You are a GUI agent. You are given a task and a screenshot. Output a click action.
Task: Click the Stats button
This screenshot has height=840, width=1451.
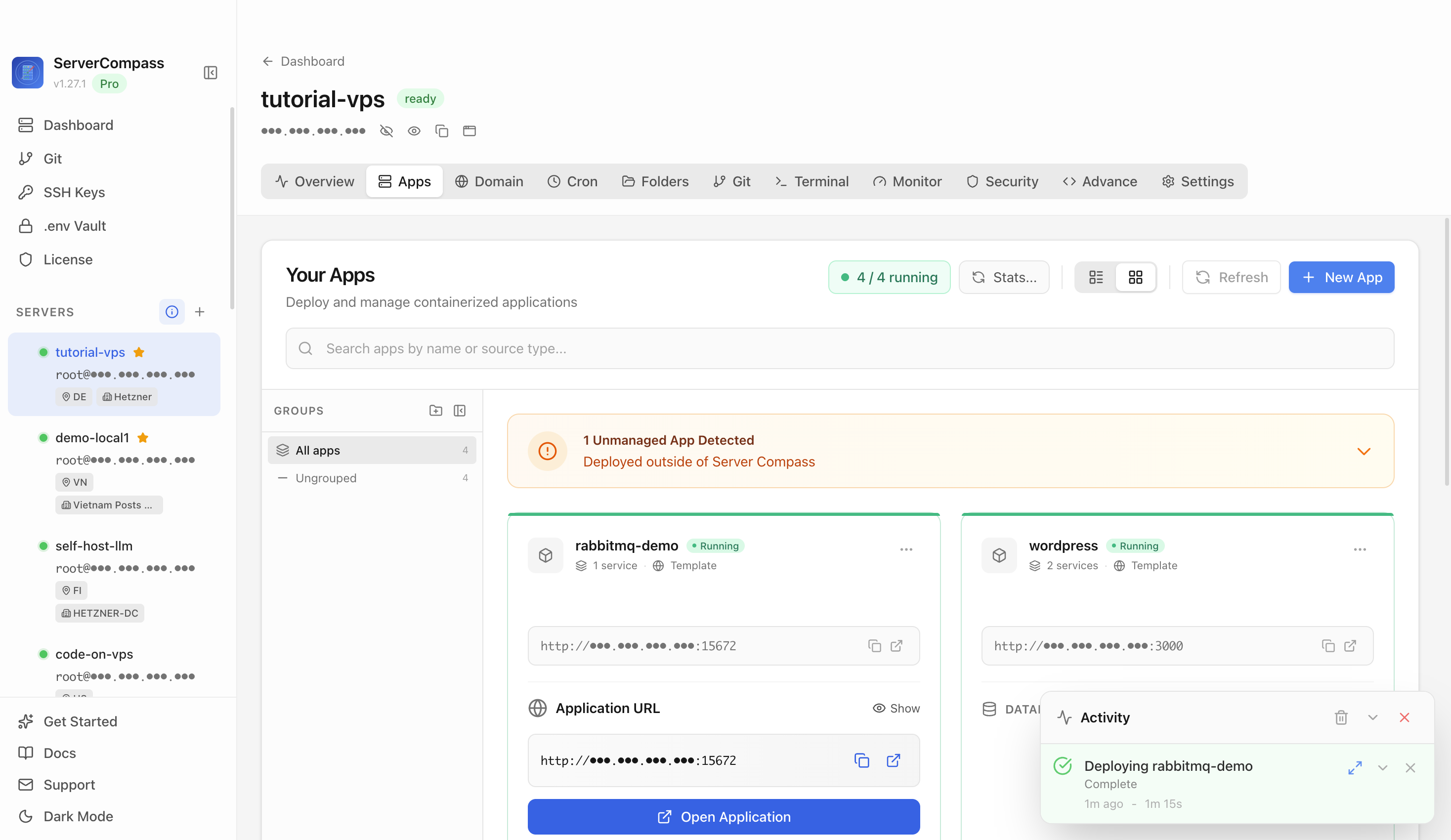coord(1004,277)
